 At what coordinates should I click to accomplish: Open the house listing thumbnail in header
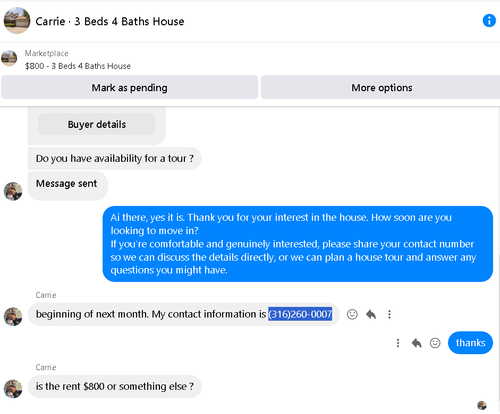click(17, 21)
